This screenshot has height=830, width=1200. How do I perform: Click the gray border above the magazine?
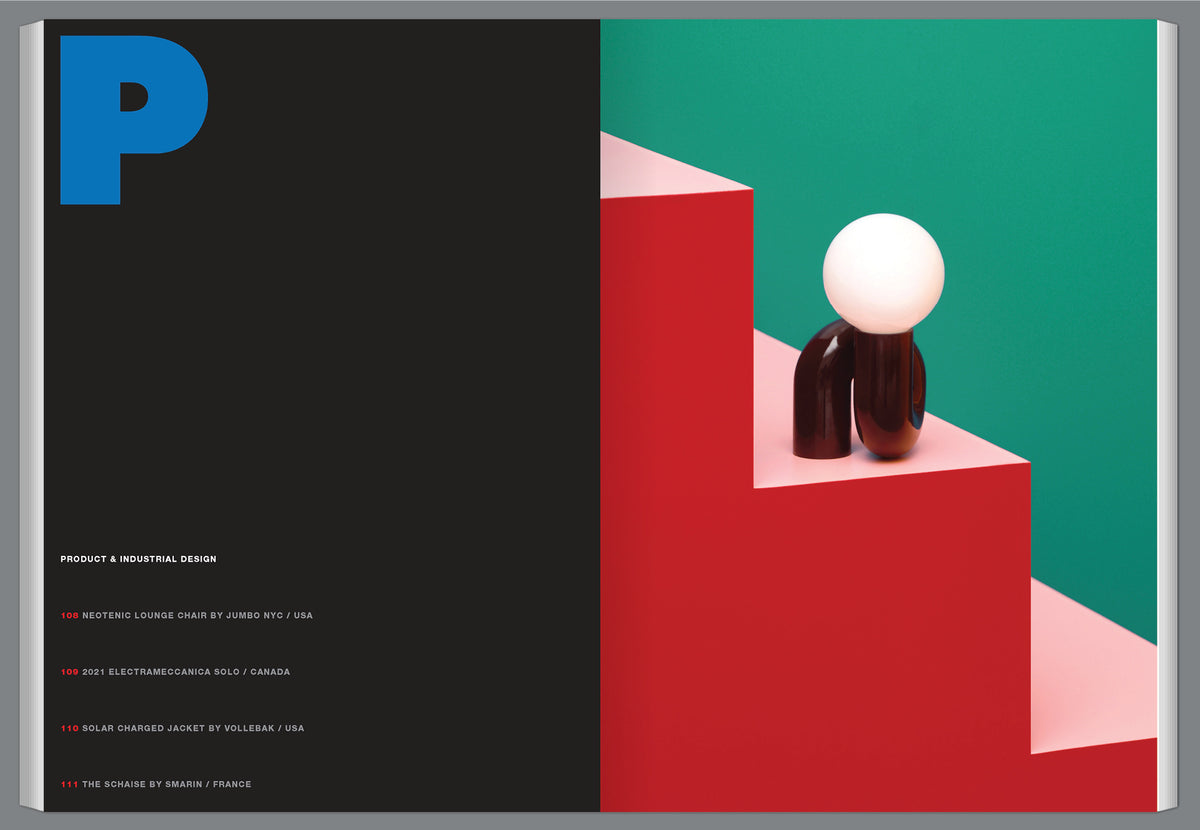pos(600,8)
